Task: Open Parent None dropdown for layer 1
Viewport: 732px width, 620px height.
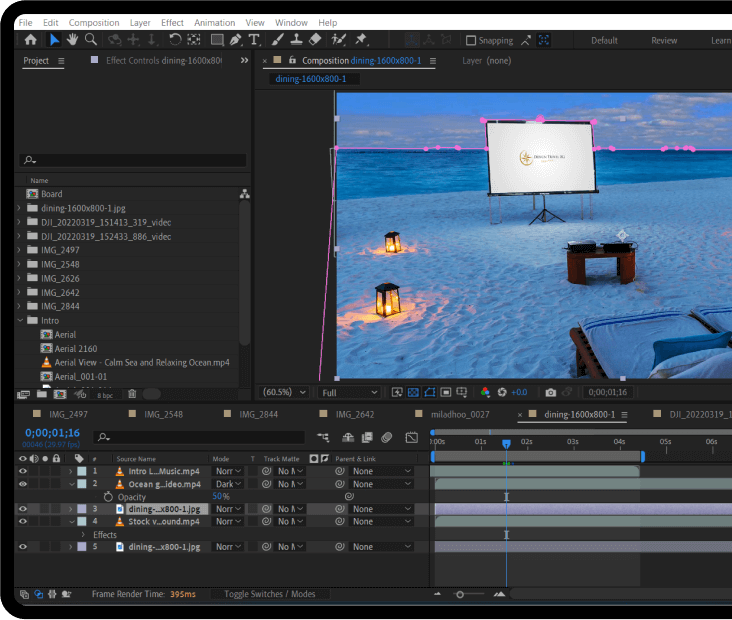Action: 382,471
